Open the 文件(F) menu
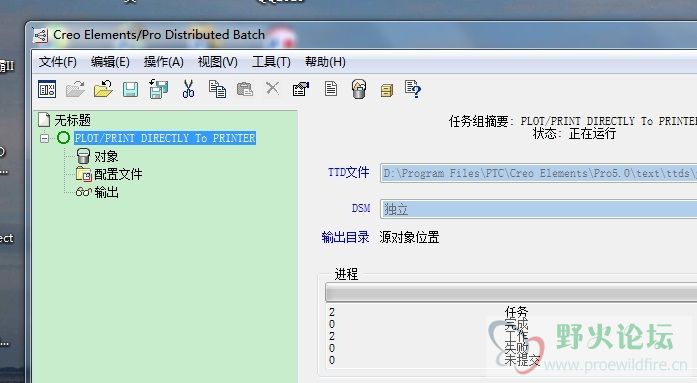The image size is (697, 383). 58,62
